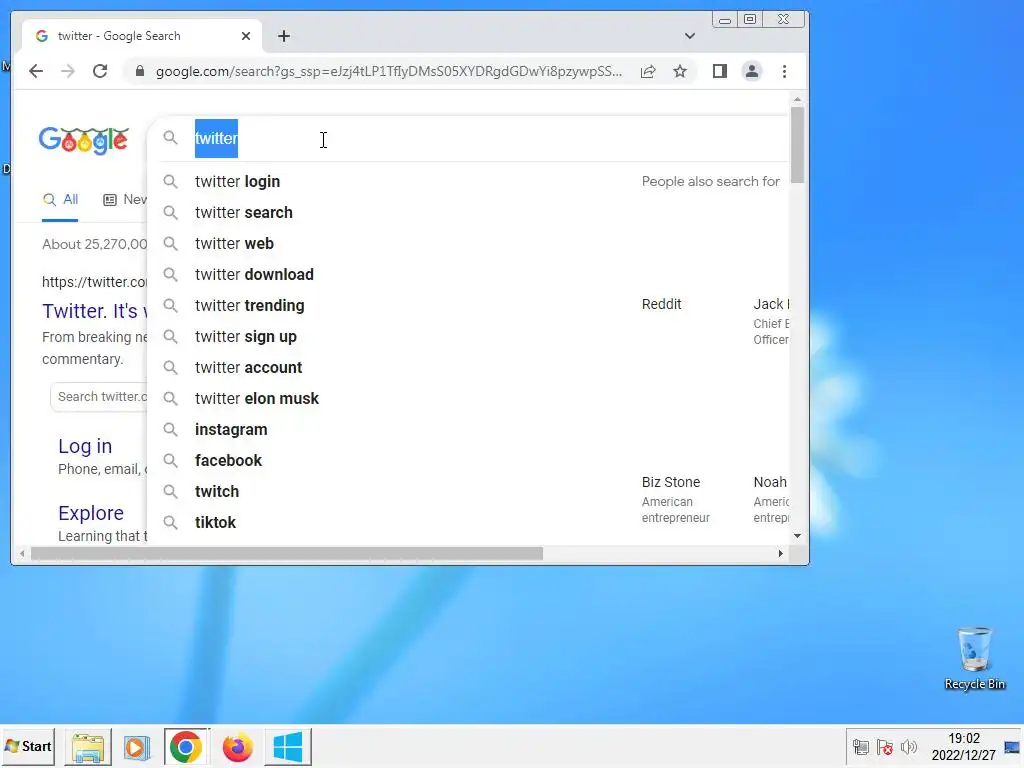Open File Explorer from the taskbar
The height and width of the screenshot is (768, 1024).
point(88,747)
